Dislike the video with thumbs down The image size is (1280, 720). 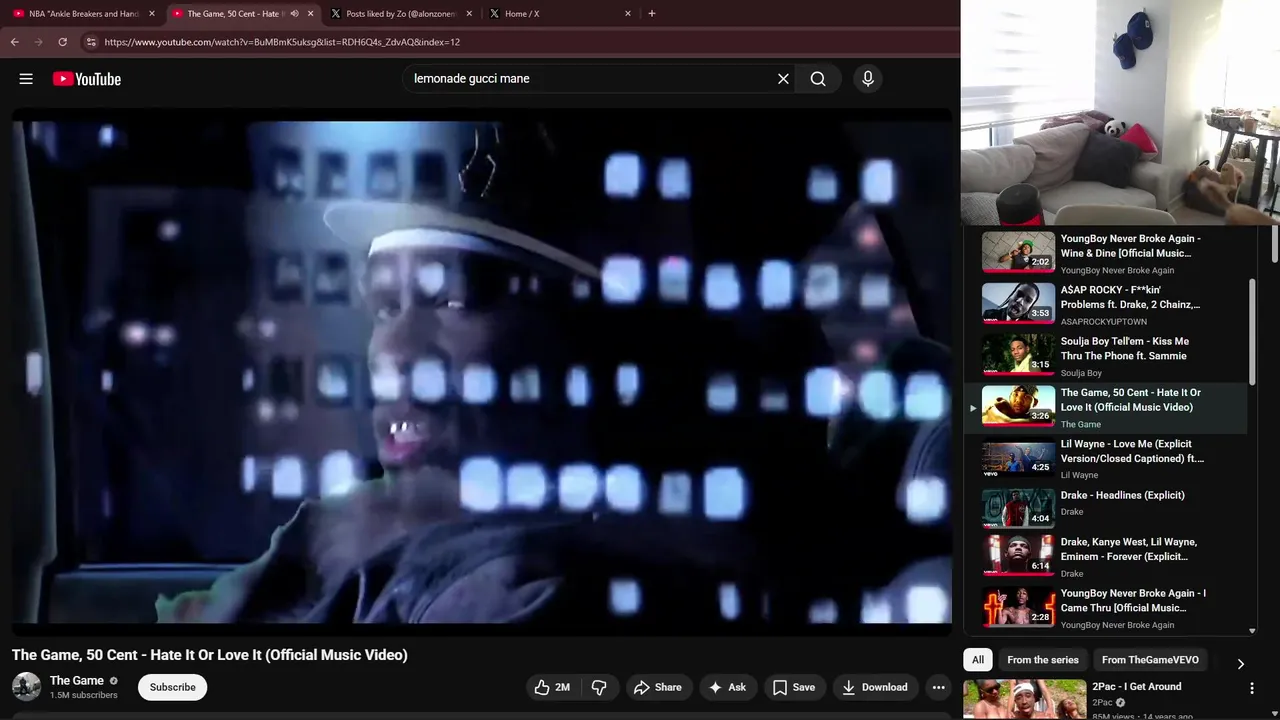(x=599, y=687)
